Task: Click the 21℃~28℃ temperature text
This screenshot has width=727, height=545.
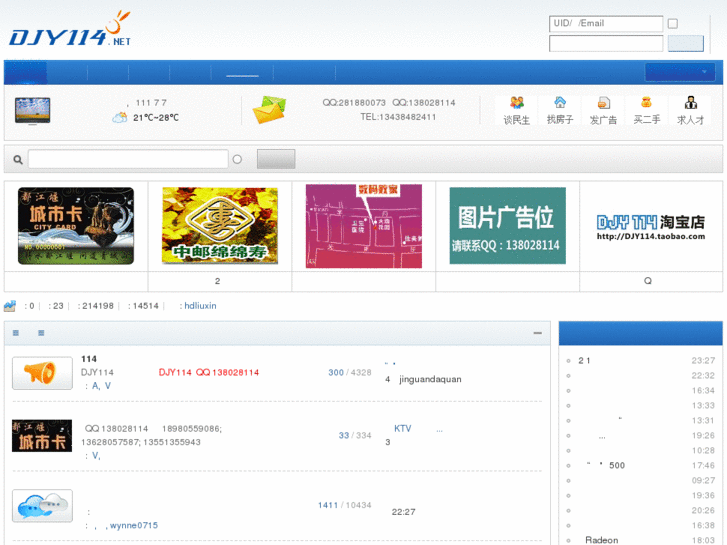Action: 156,118
